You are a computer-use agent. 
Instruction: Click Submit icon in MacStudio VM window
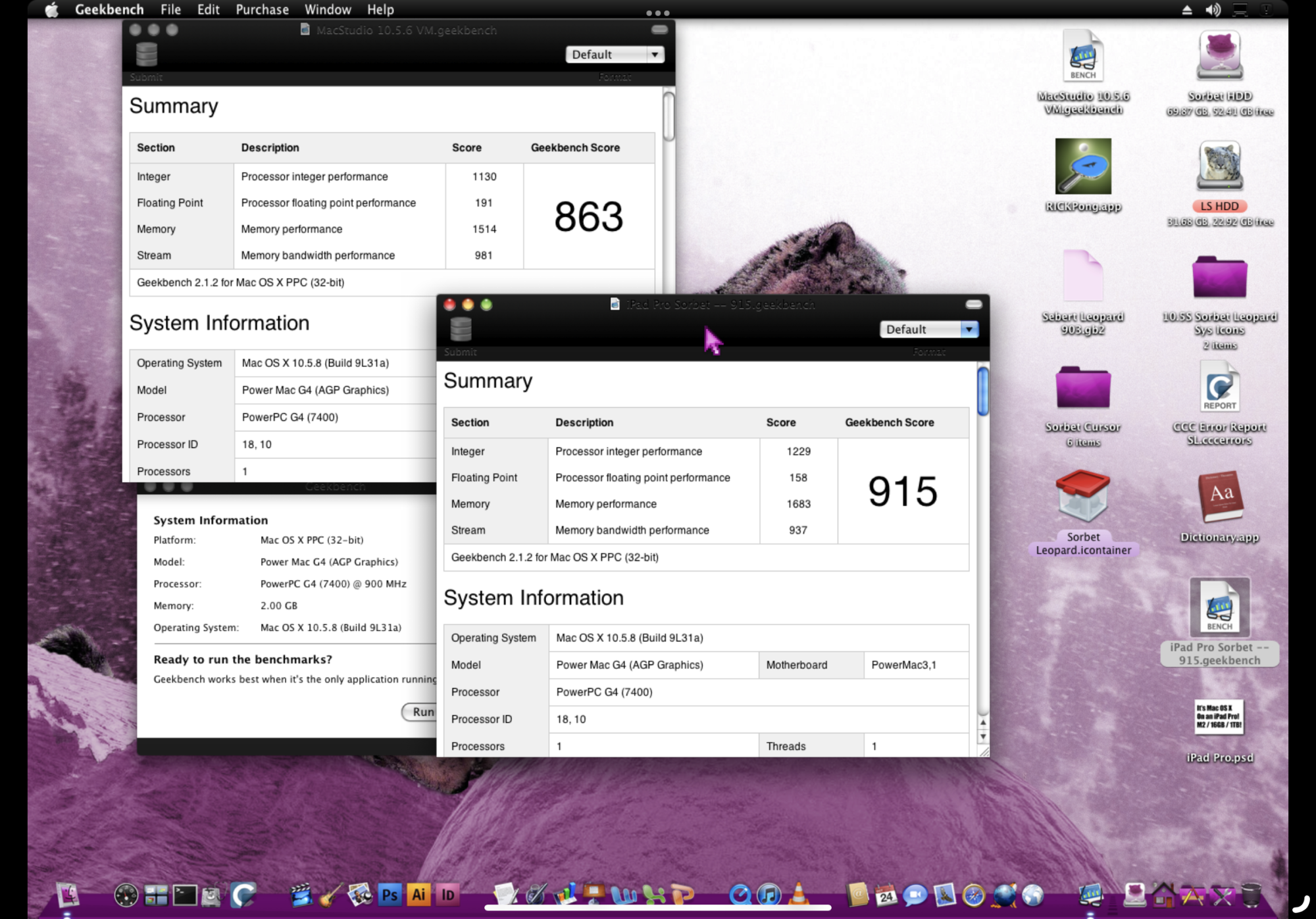click(146, 55)
